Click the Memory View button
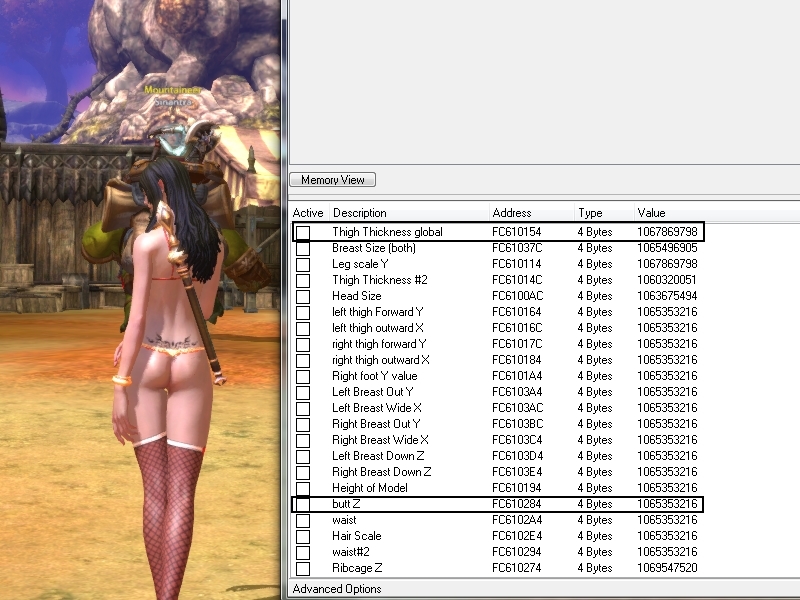Image resolution: width=800 pixels, height=600 pixels. point(333,180)
